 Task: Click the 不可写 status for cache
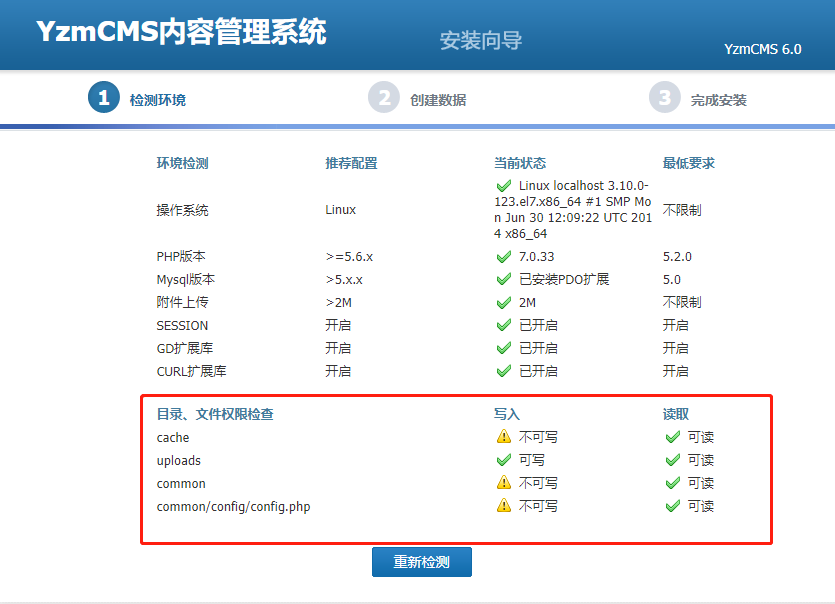click(538, 437)
